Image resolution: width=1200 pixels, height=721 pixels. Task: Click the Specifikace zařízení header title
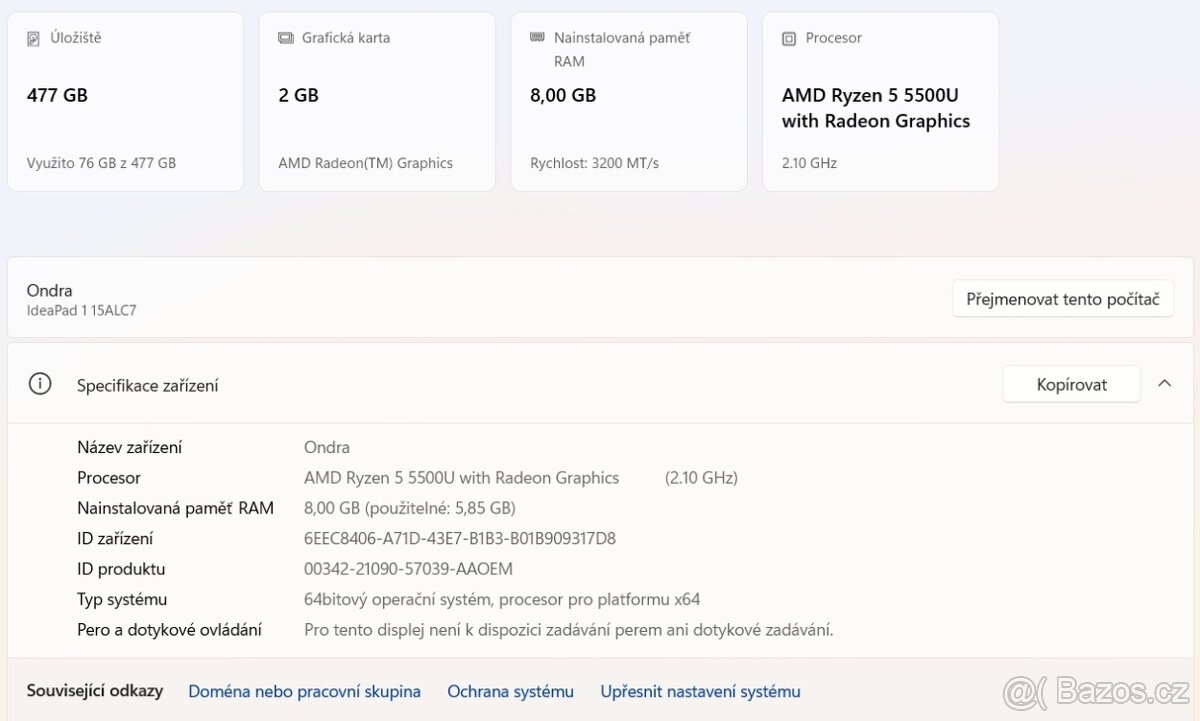(148, 385)
